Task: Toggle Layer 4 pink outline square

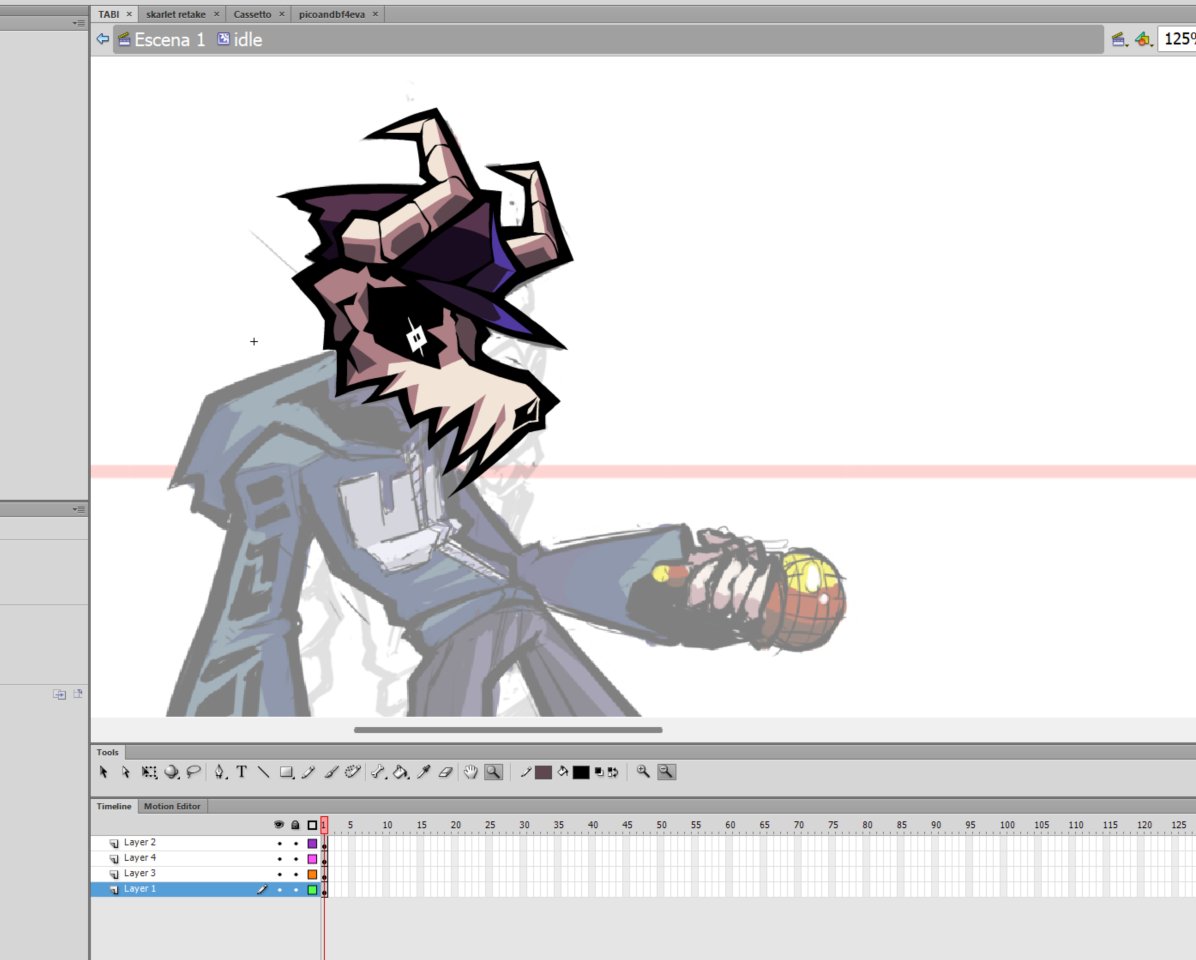Action: [x=312, y=859]
